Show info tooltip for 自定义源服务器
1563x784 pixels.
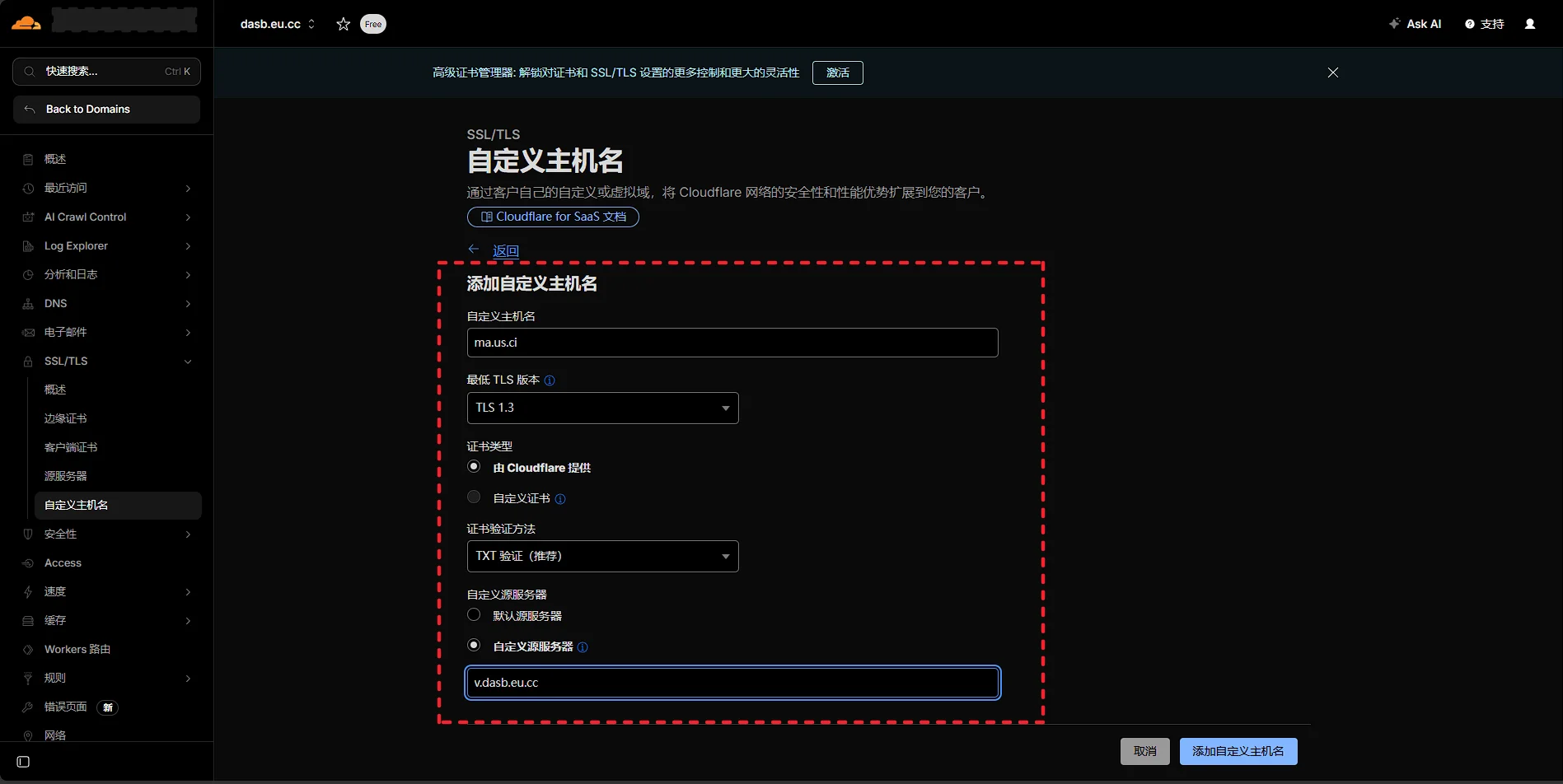pyautogui.click(x=583, y=647)
